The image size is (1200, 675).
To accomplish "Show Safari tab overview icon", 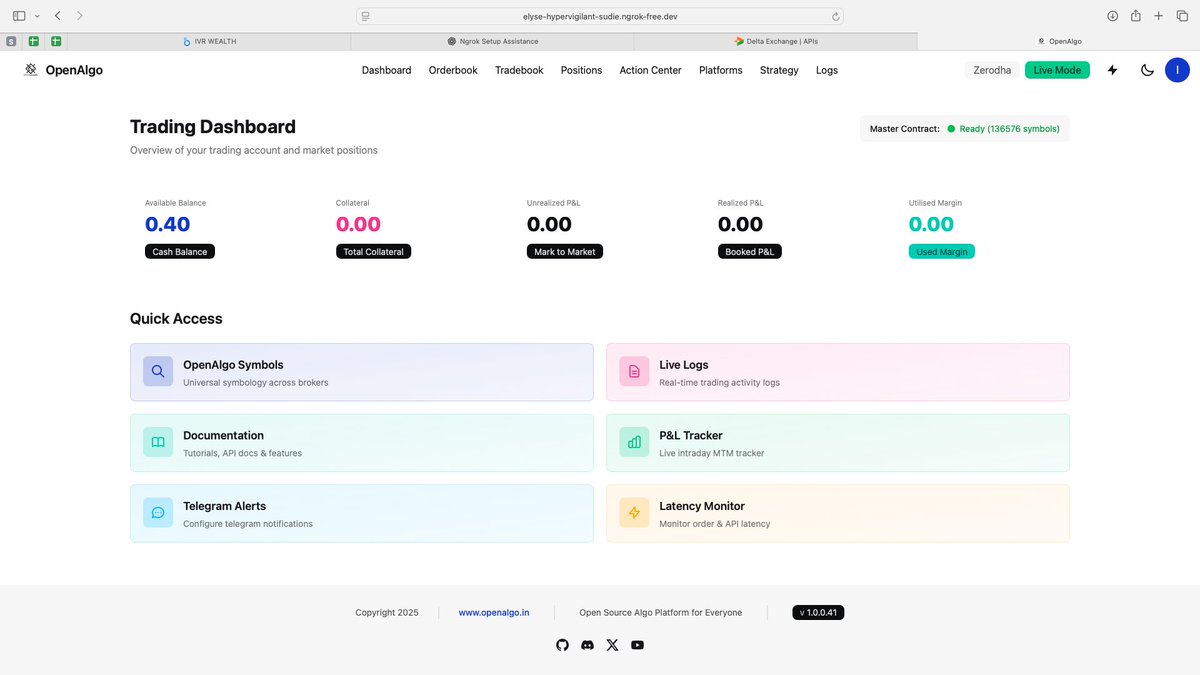I will click(1181, 16).
